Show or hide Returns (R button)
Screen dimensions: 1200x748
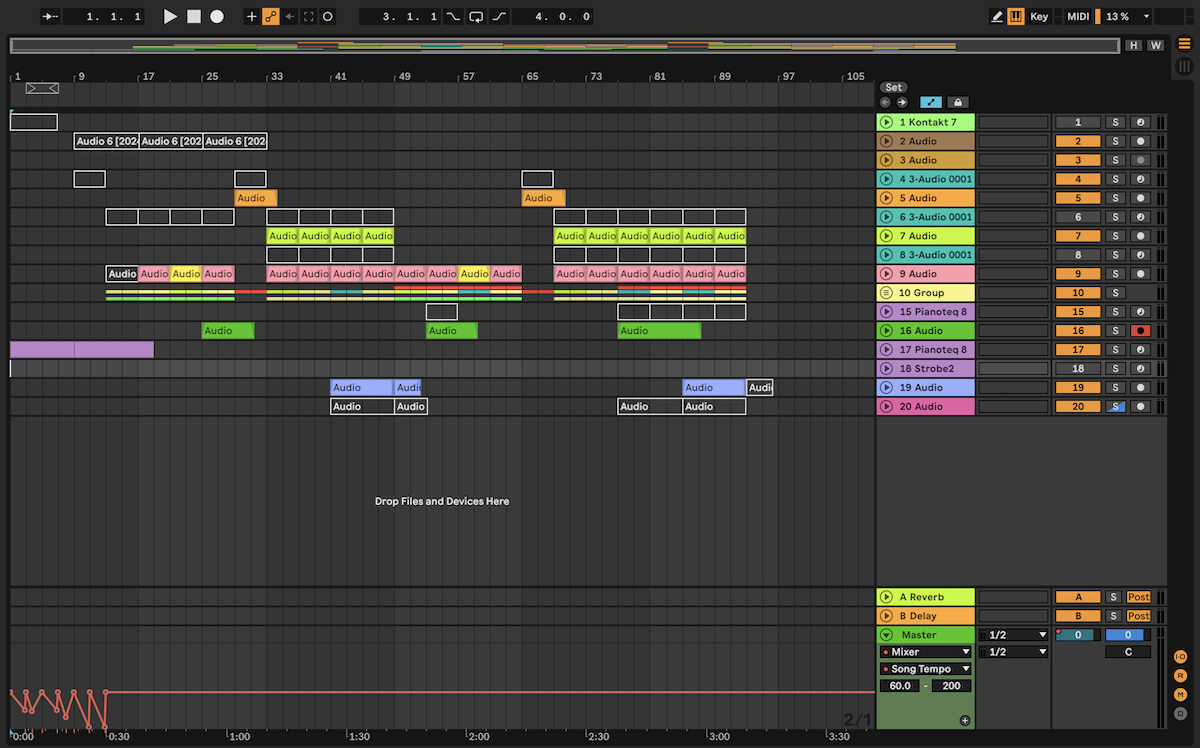click(x=1181, y=676)
